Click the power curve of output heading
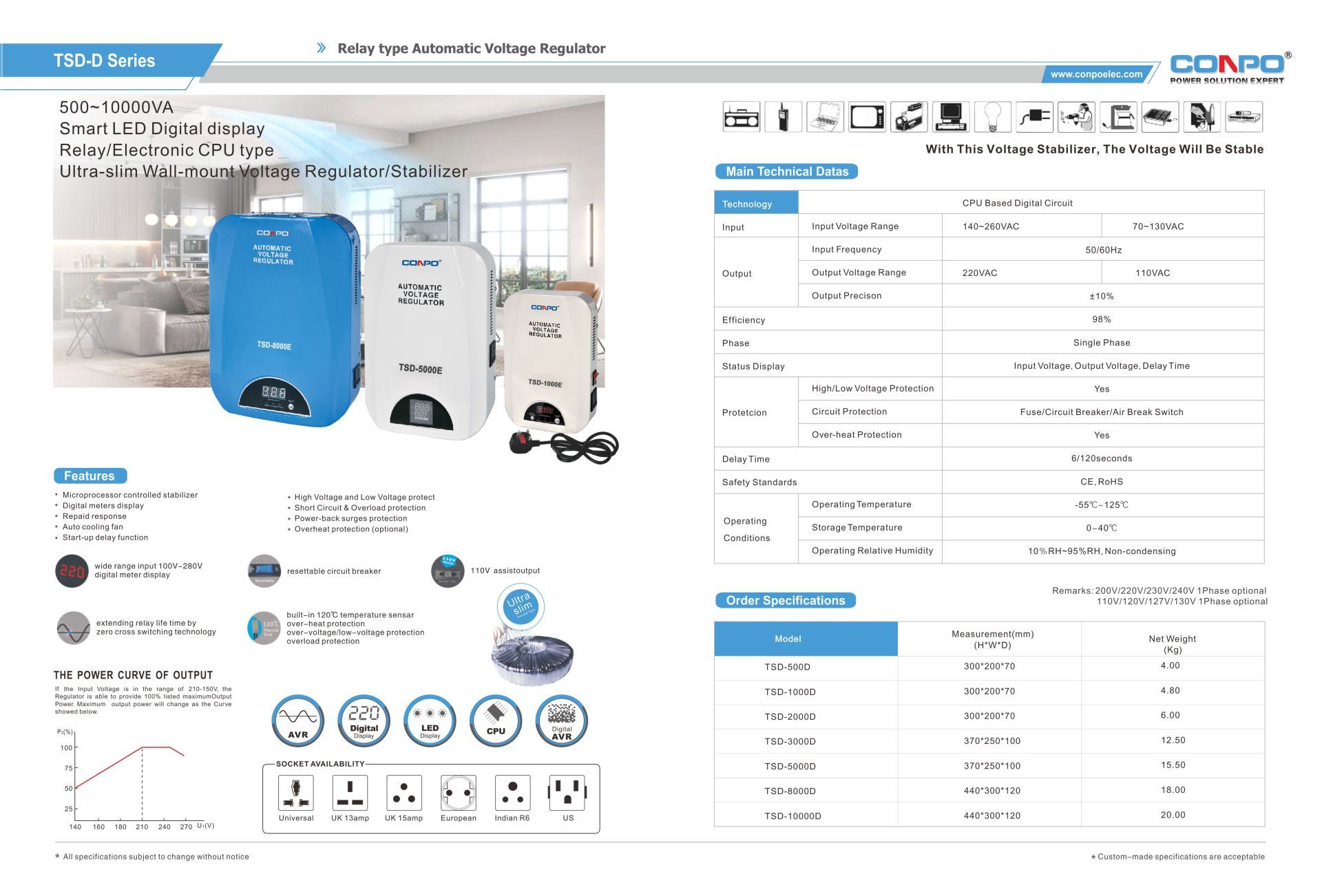This screenshot has height=896, width=1322. [x=133, y=675]
